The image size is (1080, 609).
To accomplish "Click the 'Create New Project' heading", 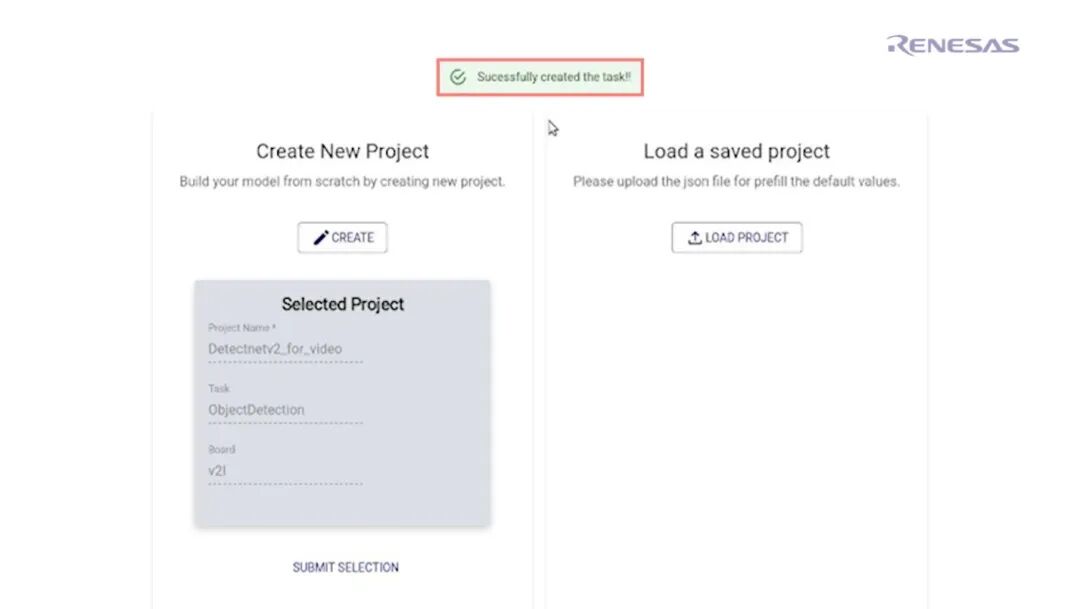I will pos(342,152).
